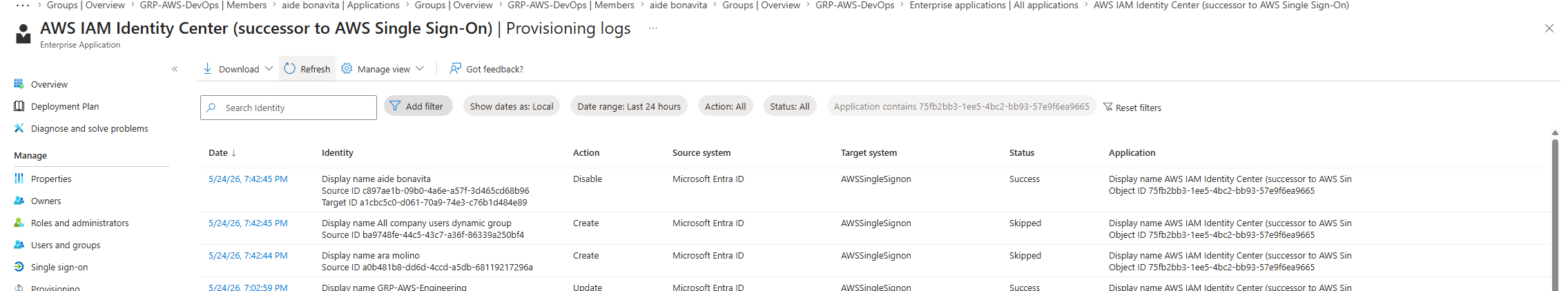Collapse the left navigation sidebar

click(175, 69)
